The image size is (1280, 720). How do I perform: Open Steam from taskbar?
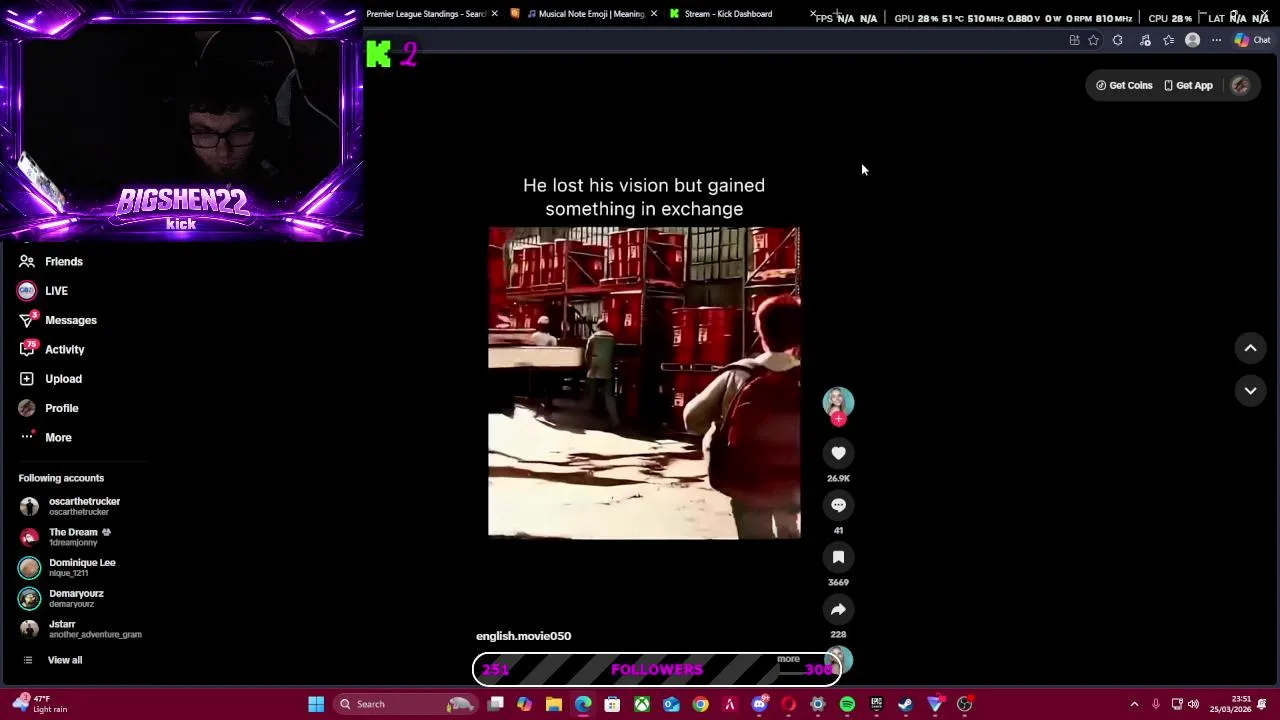coord(905,704)
